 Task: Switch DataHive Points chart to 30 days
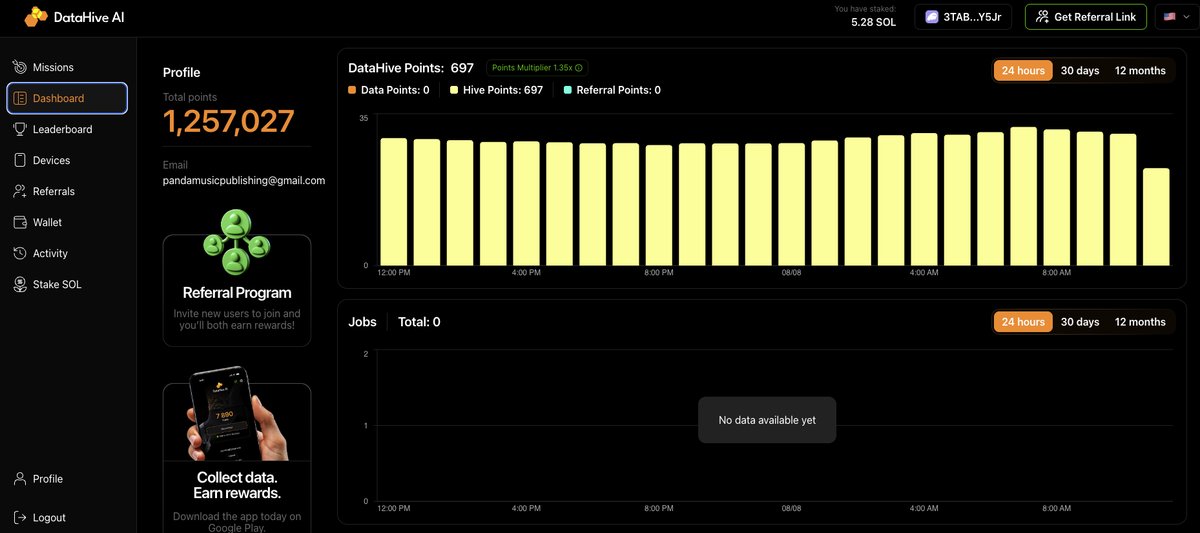point(1080,71)
